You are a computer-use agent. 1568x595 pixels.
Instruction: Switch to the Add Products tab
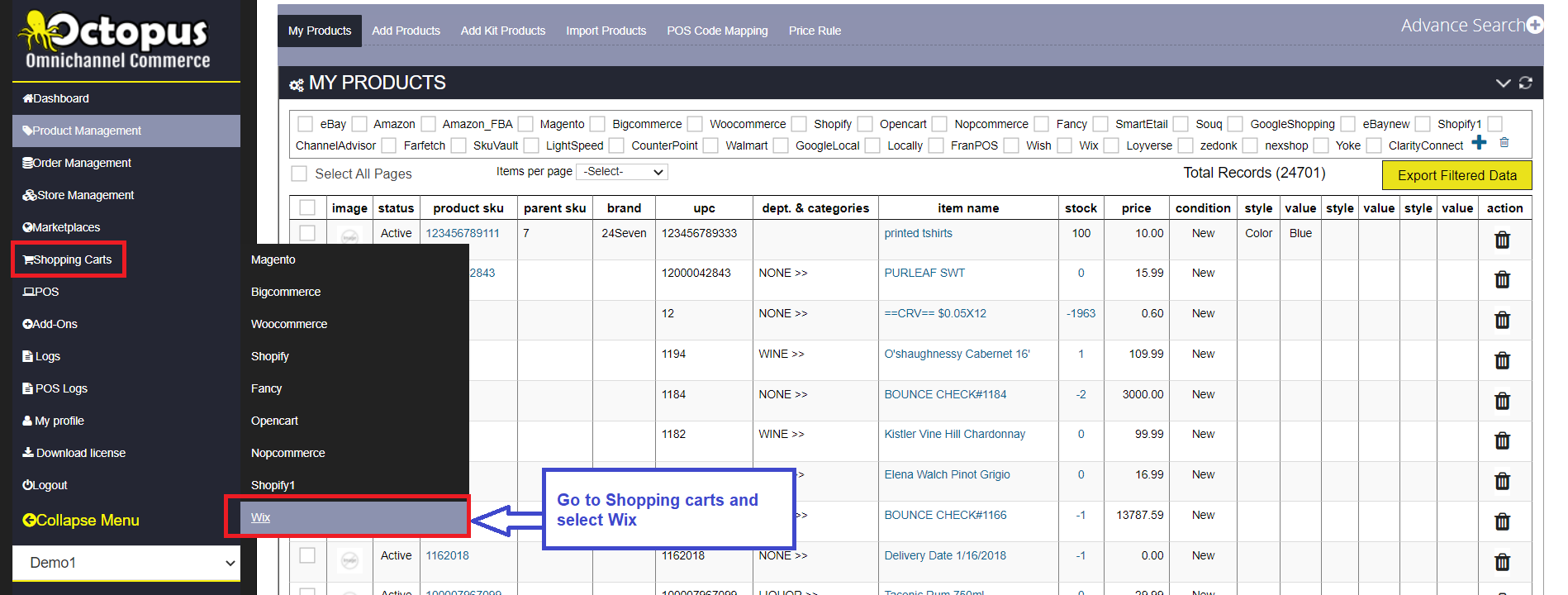[x=406, y=31]
